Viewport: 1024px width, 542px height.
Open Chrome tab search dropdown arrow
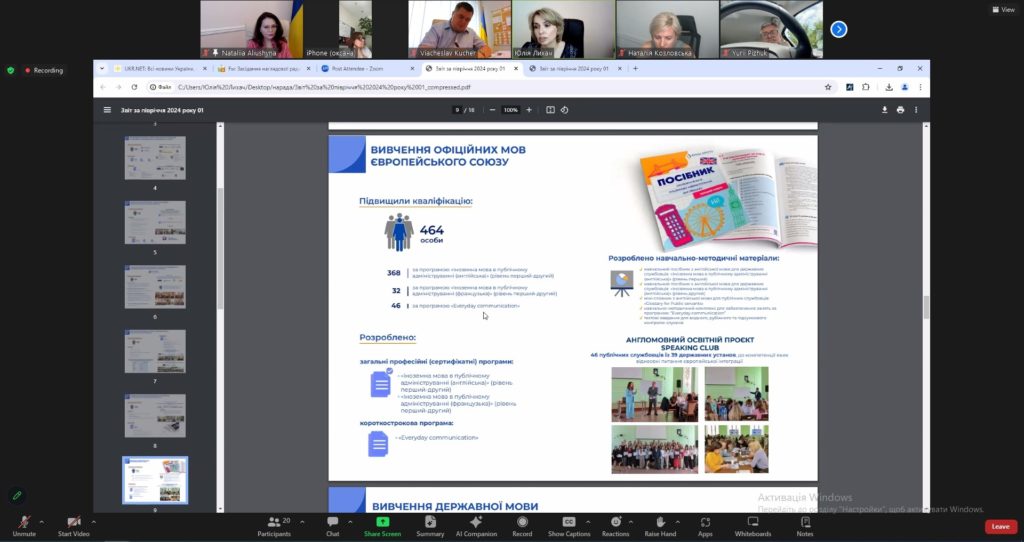tap(102, 68)
